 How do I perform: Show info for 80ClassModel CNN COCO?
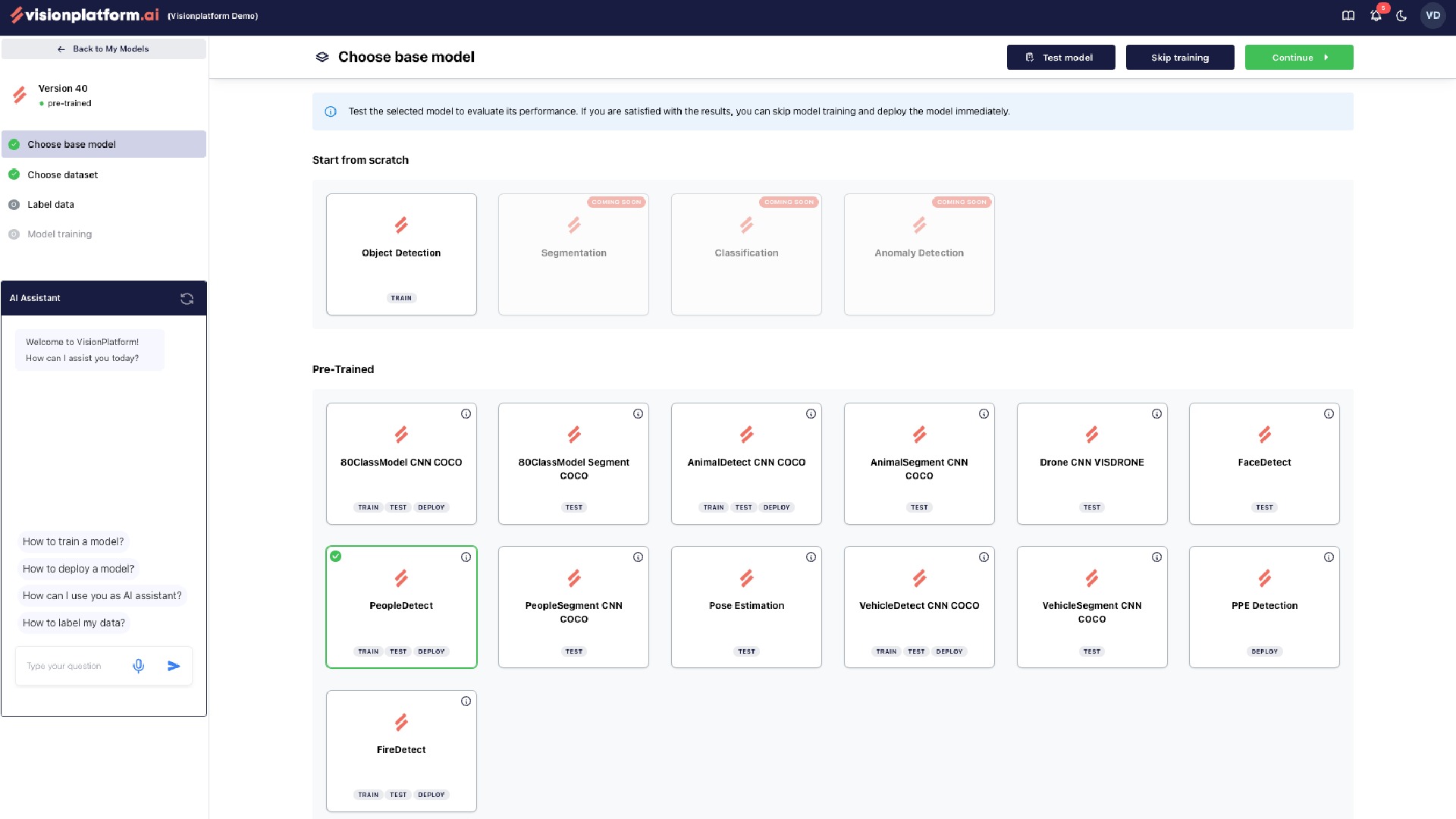(x=466, y=414)
